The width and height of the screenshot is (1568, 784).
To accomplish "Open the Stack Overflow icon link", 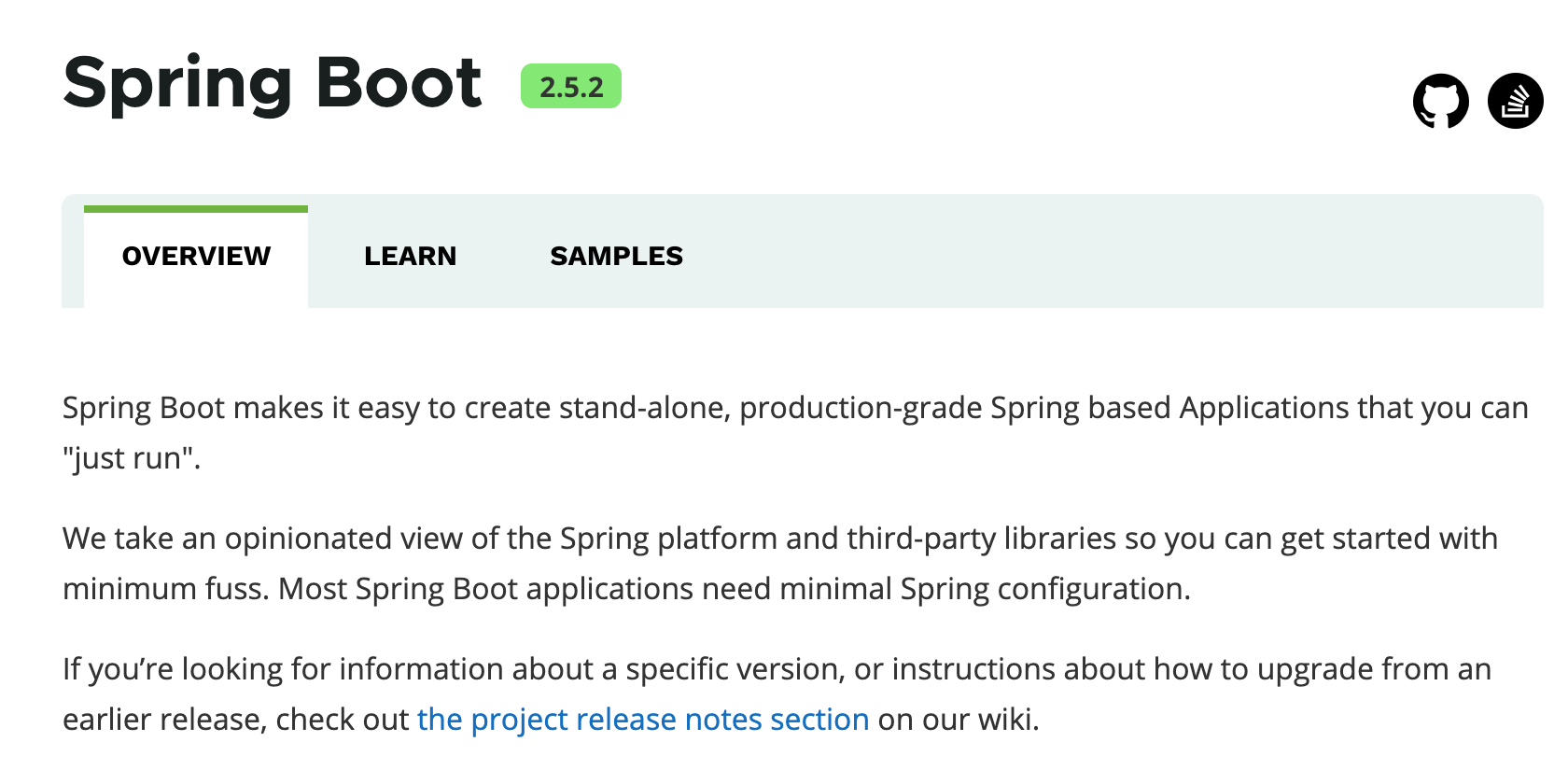I will (1515, 101).
